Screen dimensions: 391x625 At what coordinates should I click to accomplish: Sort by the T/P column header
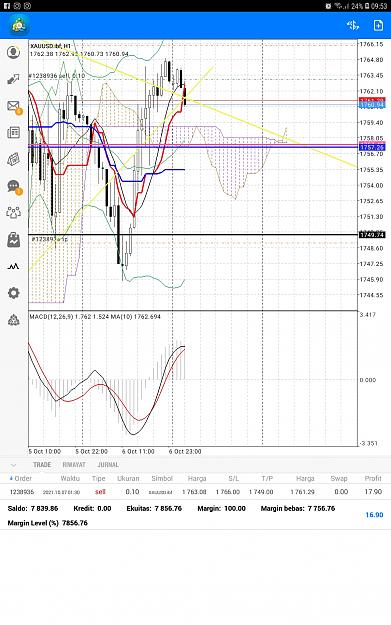[x=267, y=478]
